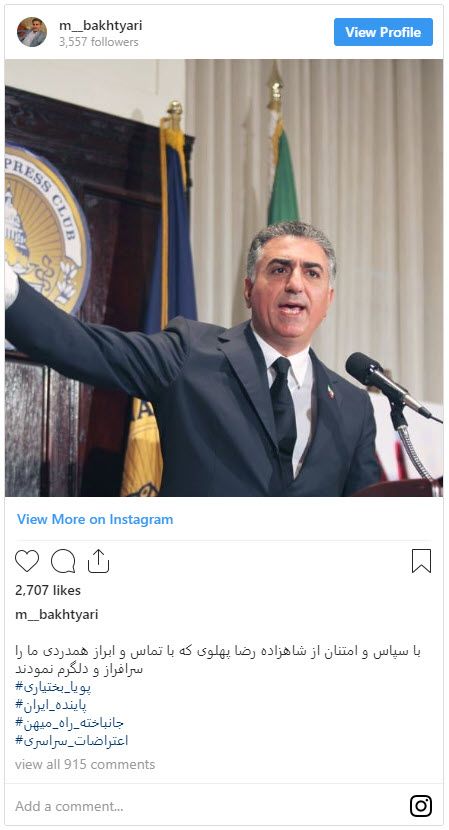
Task: Open the m__bakhtyari username in the header
Action: (101, 25)
